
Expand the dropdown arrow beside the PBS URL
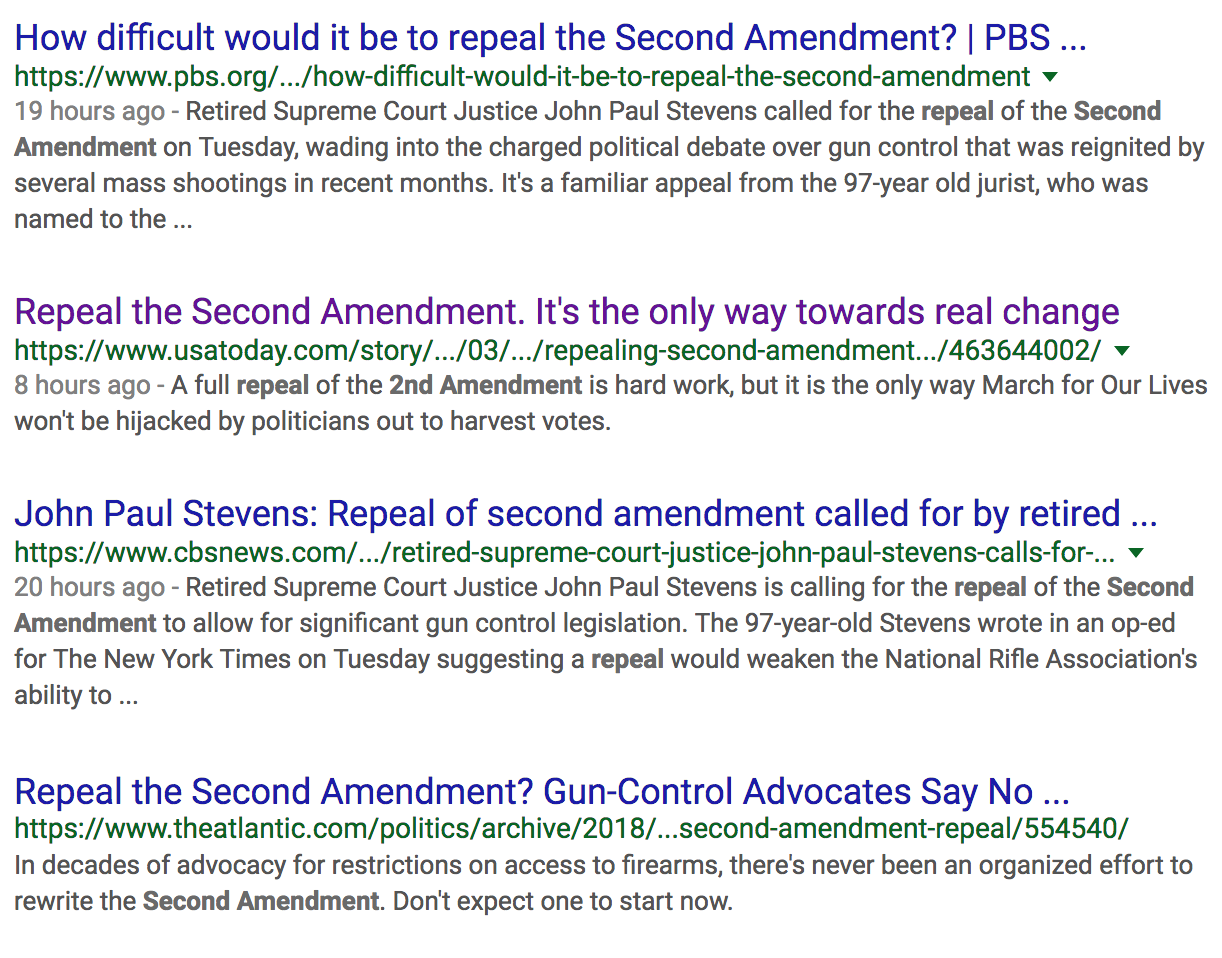click(x=1049, y=77)
